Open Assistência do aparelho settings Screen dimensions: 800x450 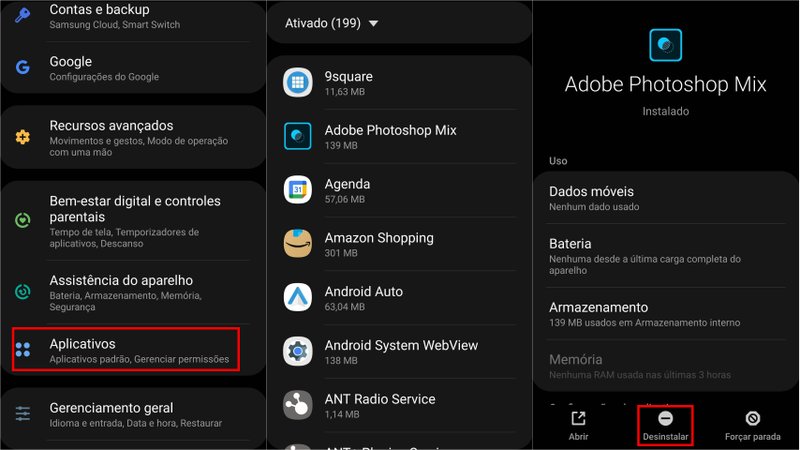[133, 292]
